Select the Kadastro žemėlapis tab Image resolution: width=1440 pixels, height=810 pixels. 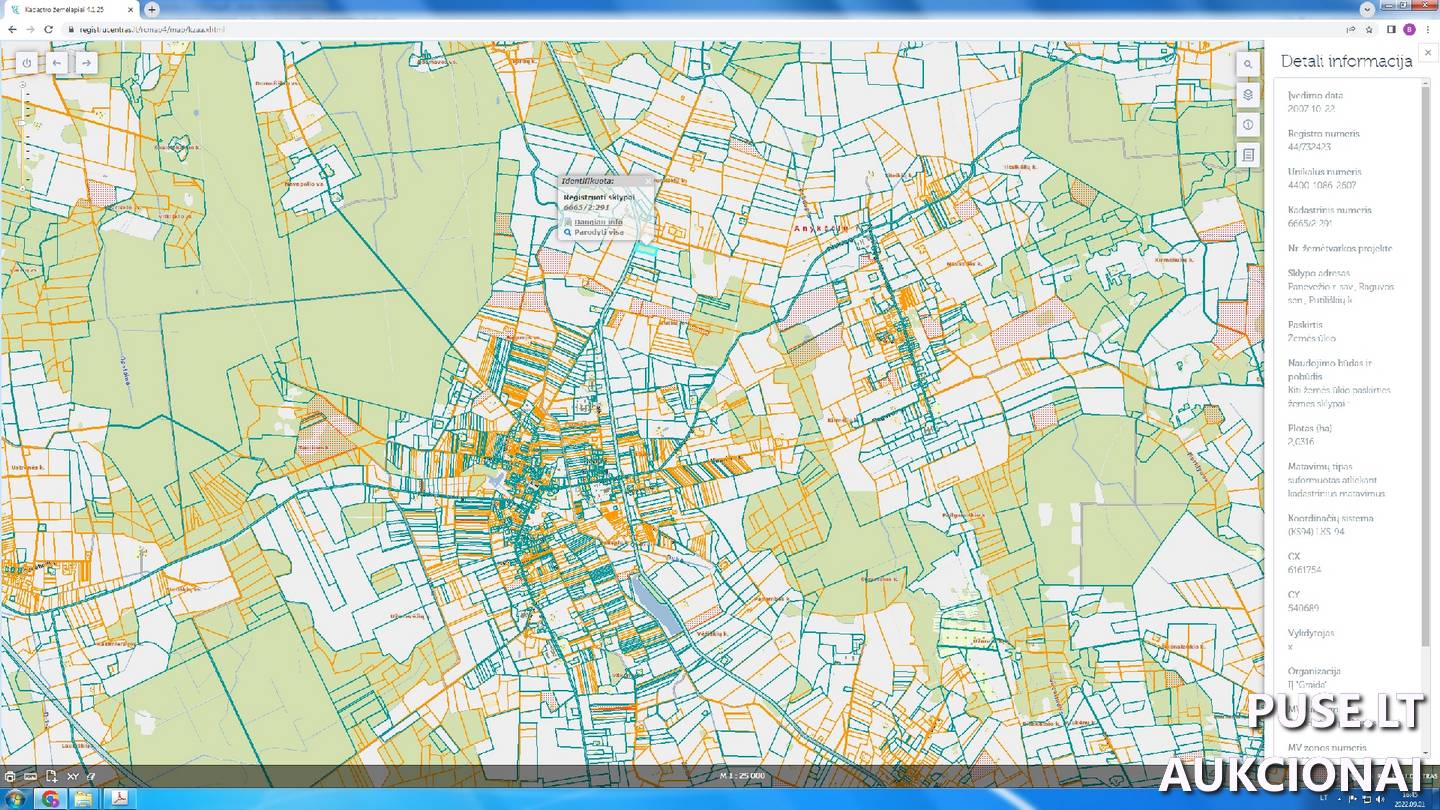click(x=71, y=9)
